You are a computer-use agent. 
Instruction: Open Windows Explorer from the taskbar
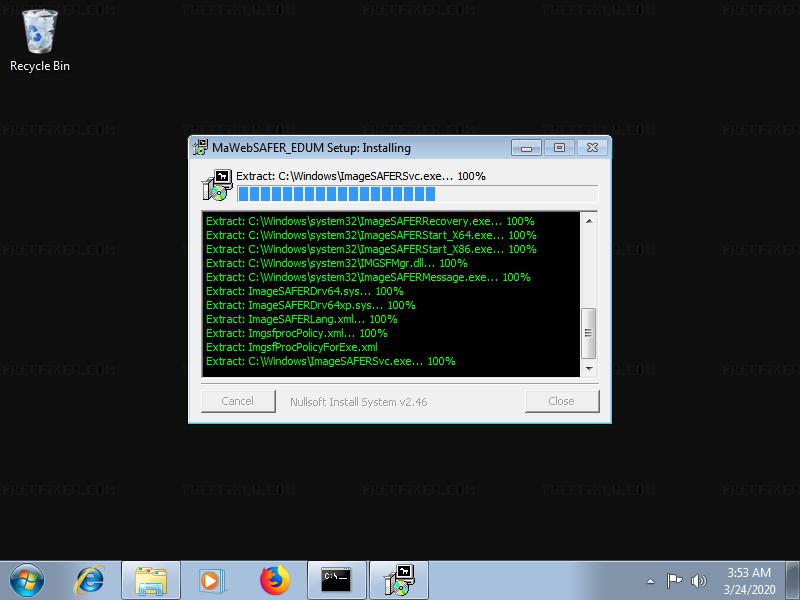(151, 581)
